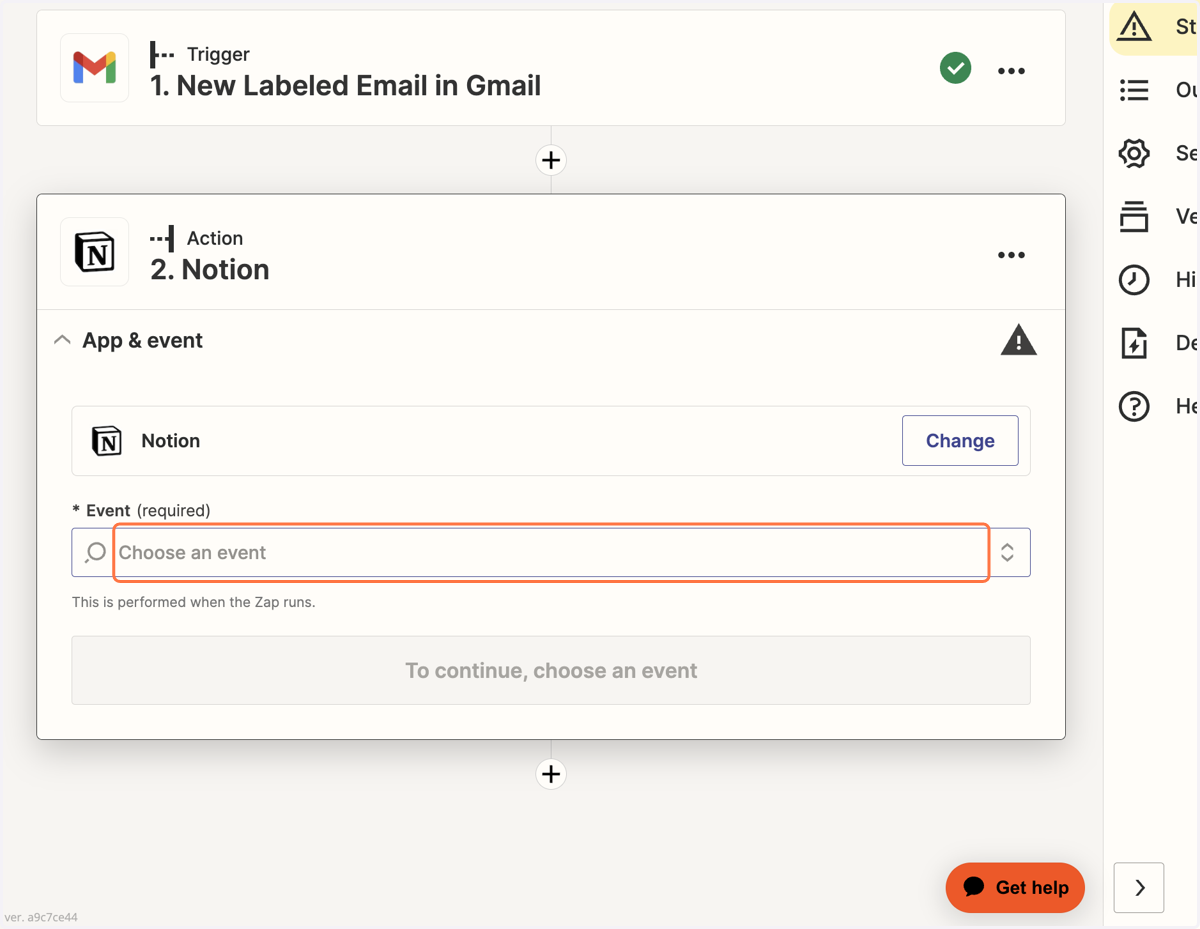The width and height of the screenshot is (1200, 929).
Task: Click the disabled To continue, choose an event button
Action: click(x=551, y=671)
